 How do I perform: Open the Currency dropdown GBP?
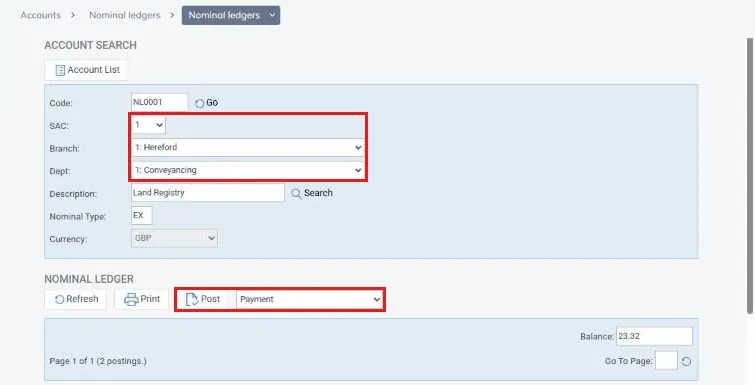pyautogui.click(x=174, y=238)
